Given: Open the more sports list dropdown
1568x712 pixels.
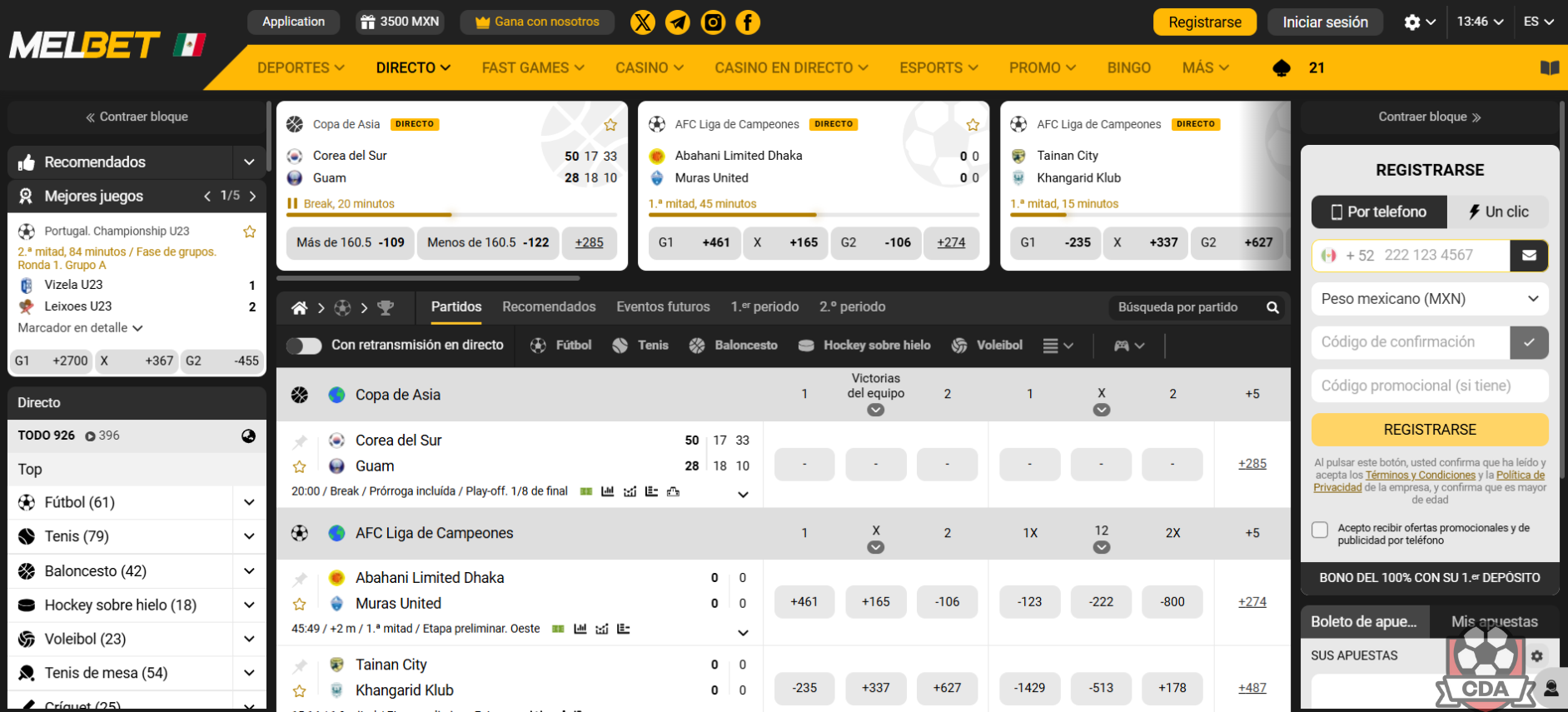Looking at the screenshot, I should pyautogui.click(x=1058, y=346).
